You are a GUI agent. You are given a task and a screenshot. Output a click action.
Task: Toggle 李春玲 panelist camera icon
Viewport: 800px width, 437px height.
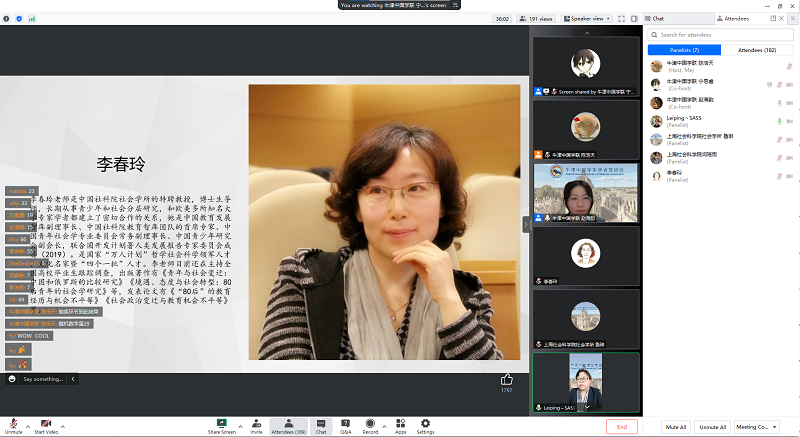789,176
